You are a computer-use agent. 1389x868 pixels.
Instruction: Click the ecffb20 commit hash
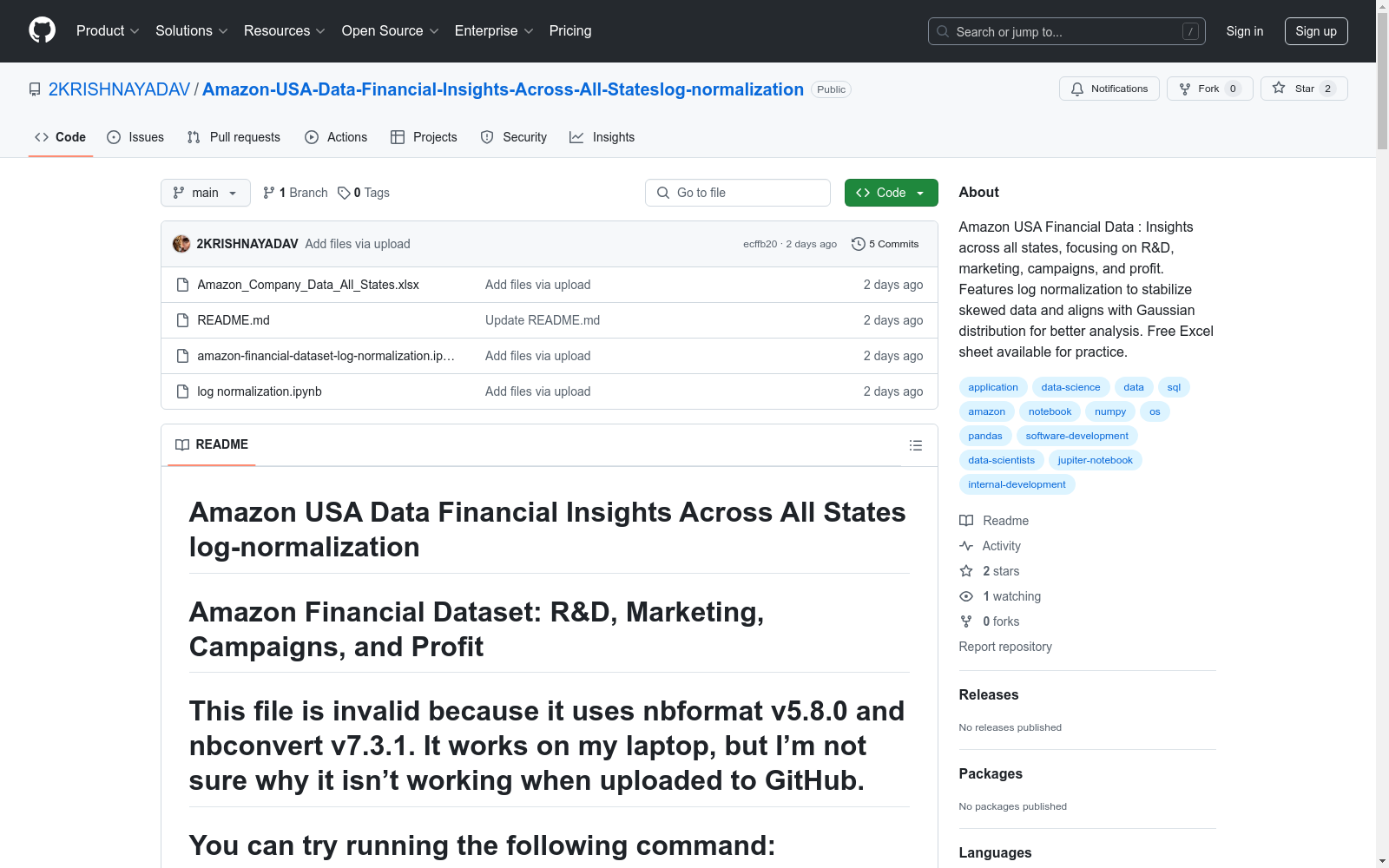point(760,244)
